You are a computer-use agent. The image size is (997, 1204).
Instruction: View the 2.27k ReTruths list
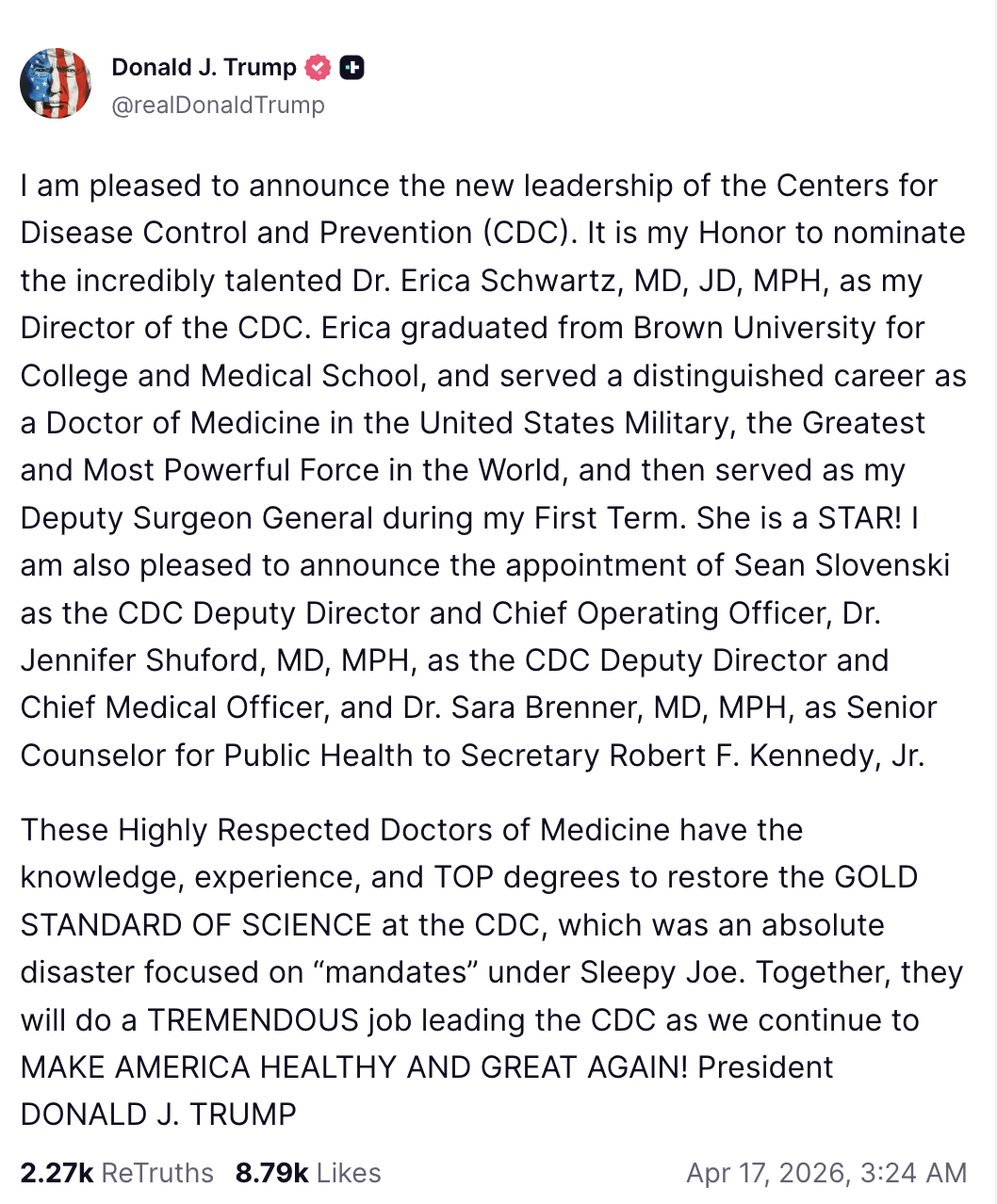(x=117, y=1173)
